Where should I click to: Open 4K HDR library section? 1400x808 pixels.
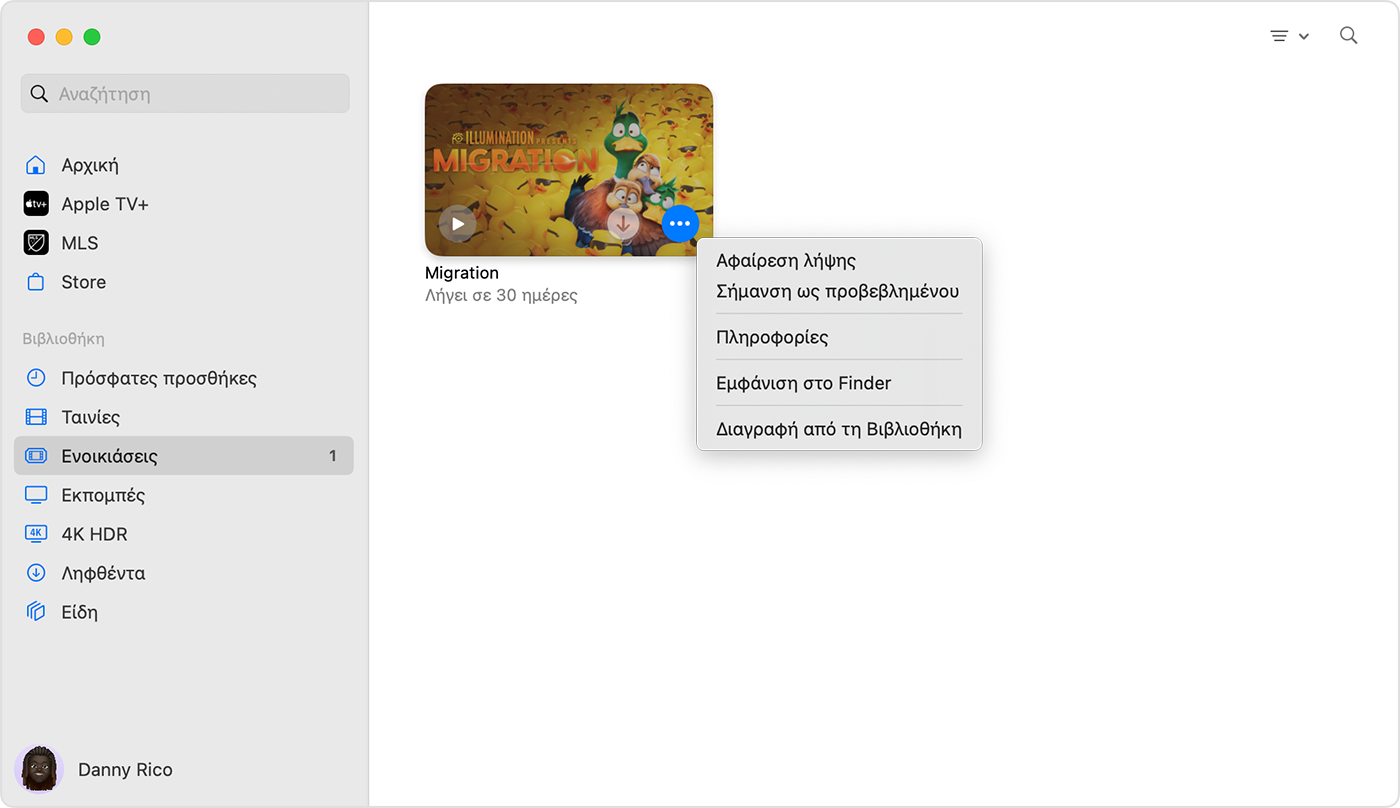[x=94, y=534]
